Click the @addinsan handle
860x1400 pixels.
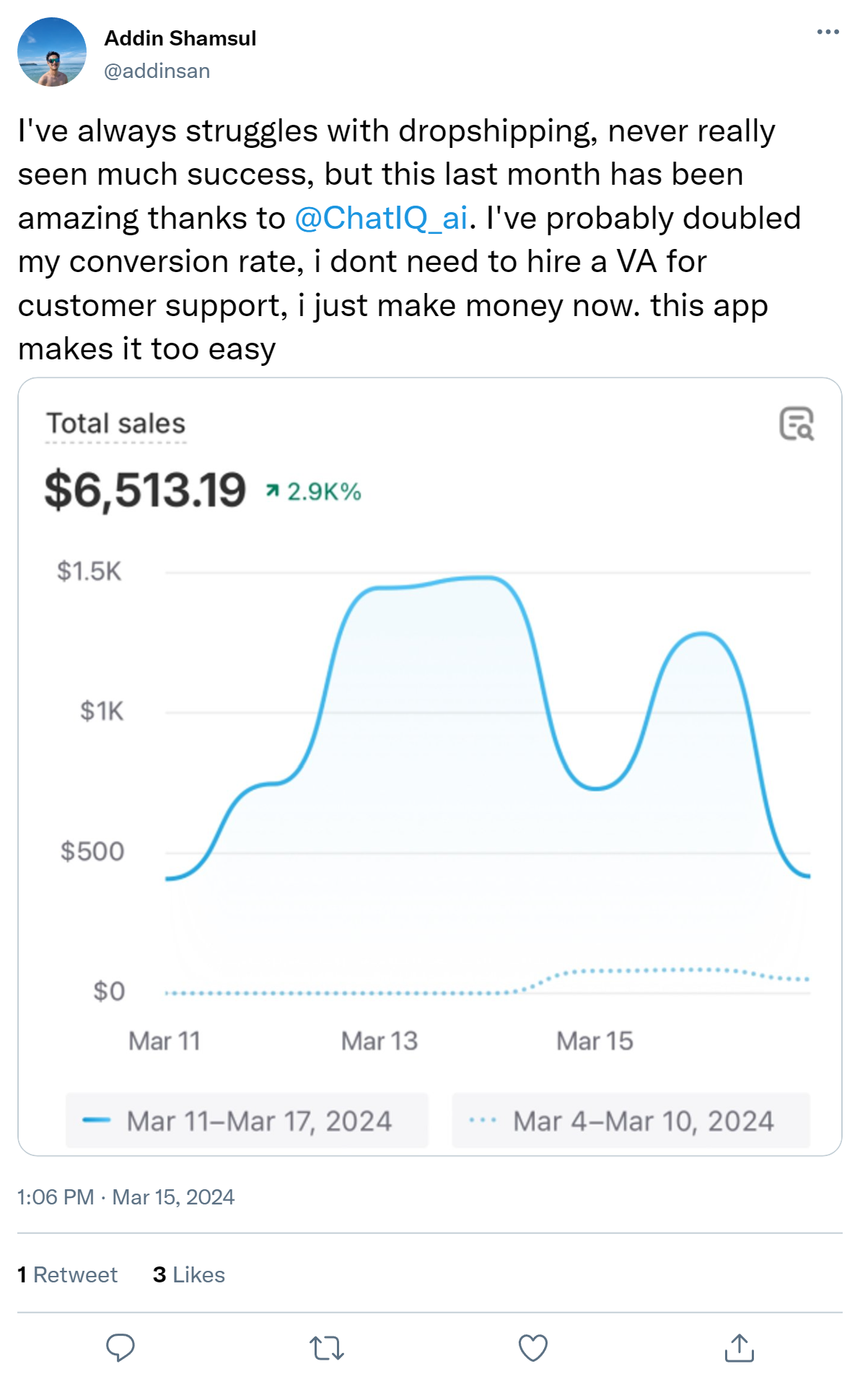(x=157, y=71)
